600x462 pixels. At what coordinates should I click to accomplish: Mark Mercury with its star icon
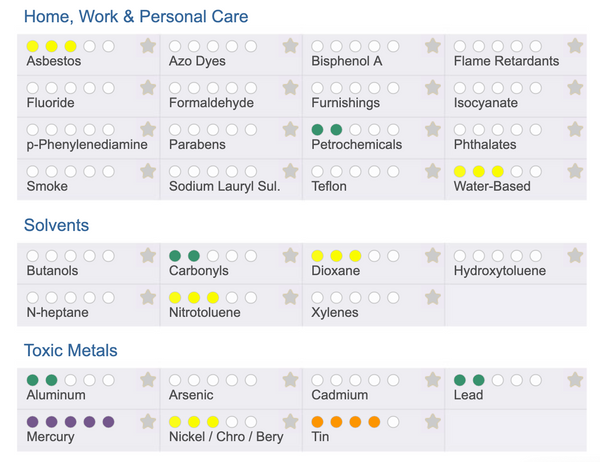click(x=148, y=422)
